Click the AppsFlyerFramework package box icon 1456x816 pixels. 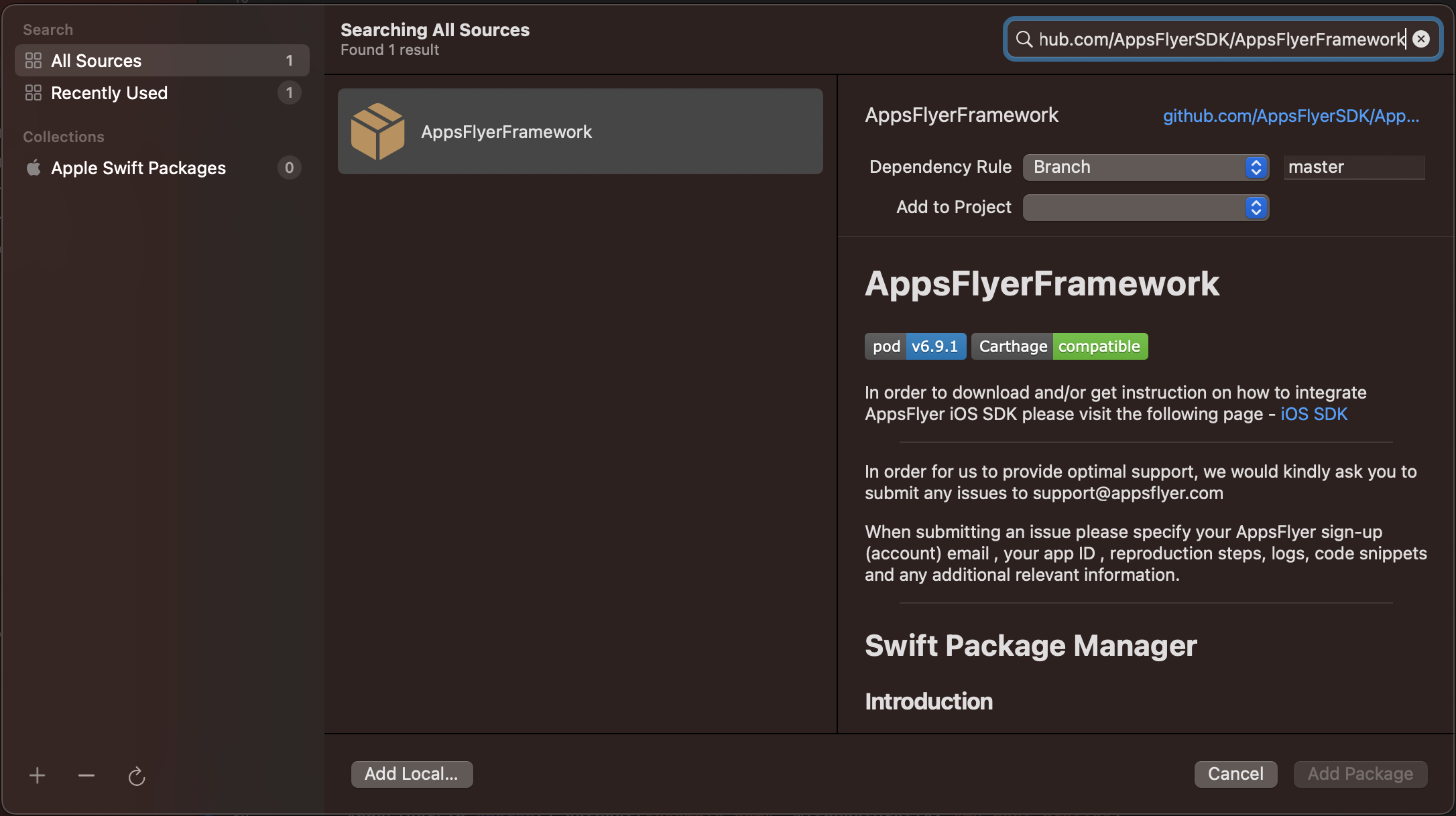(x=377, y=131)
